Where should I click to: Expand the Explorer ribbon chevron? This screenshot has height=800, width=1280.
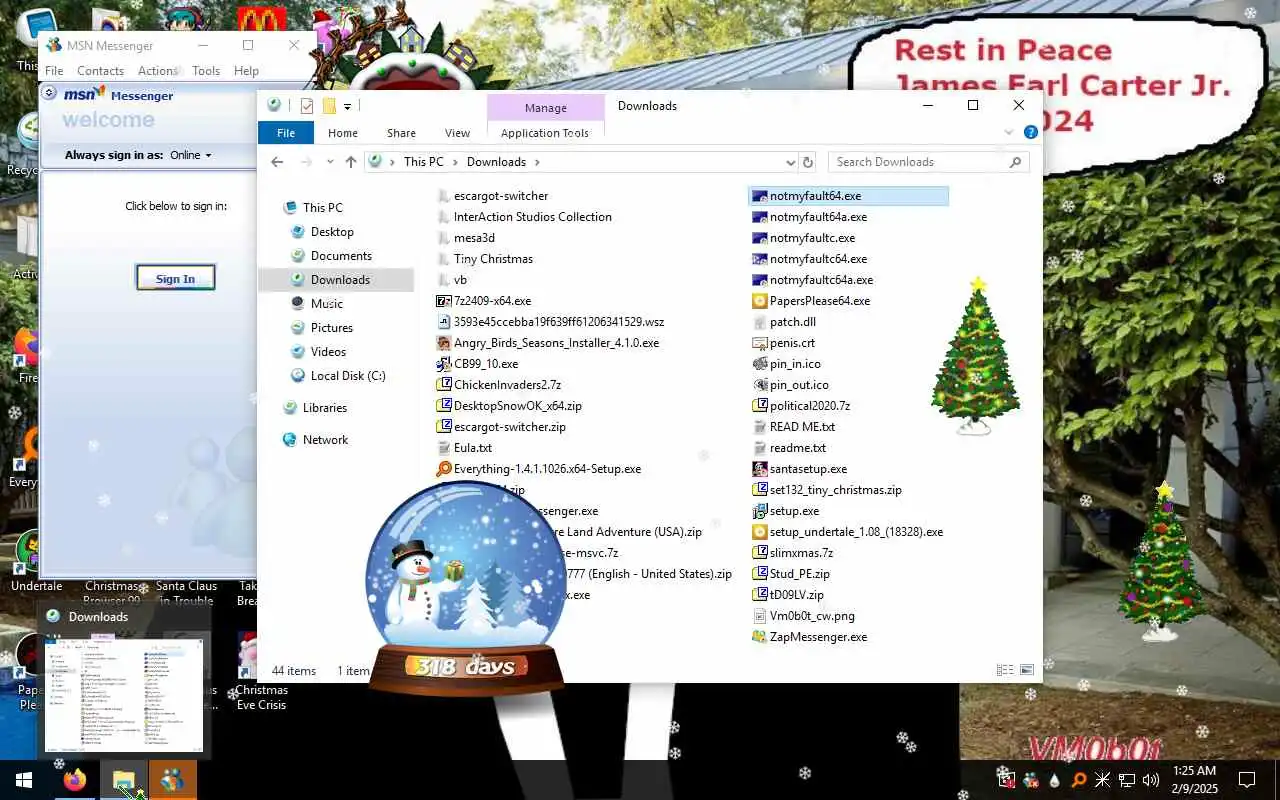[x=1009, y=133]
